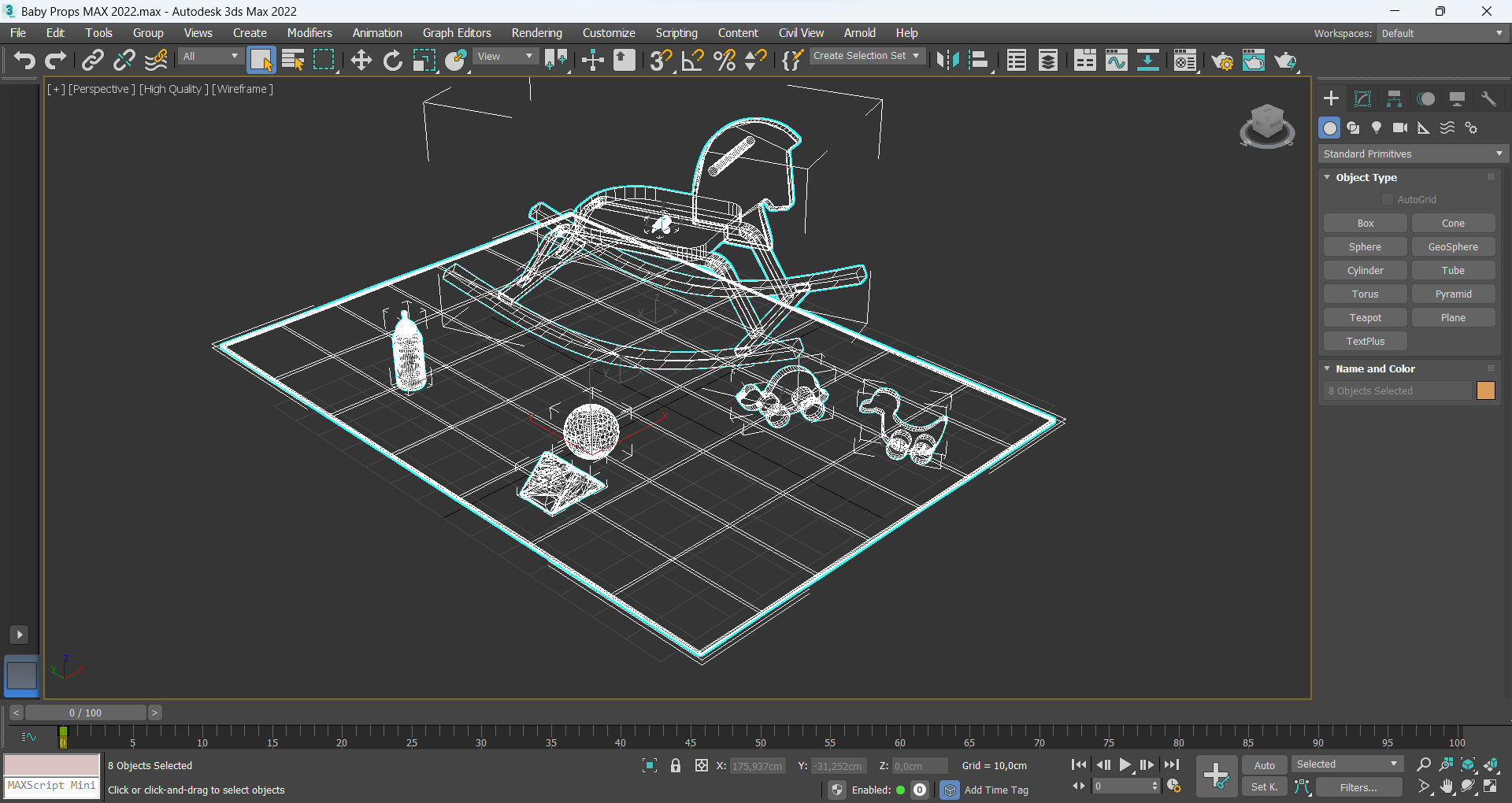The image size is (1512, 803).
Task: Click the Align tool icon
Action: (979, 60)
